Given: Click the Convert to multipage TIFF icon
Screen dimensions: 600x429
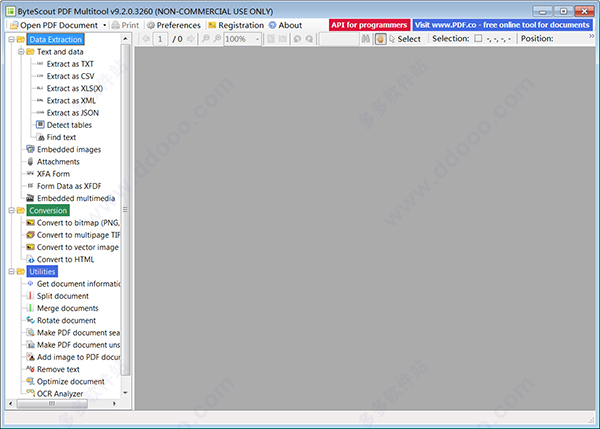Looking at the screenshot, I should point(30,235).
